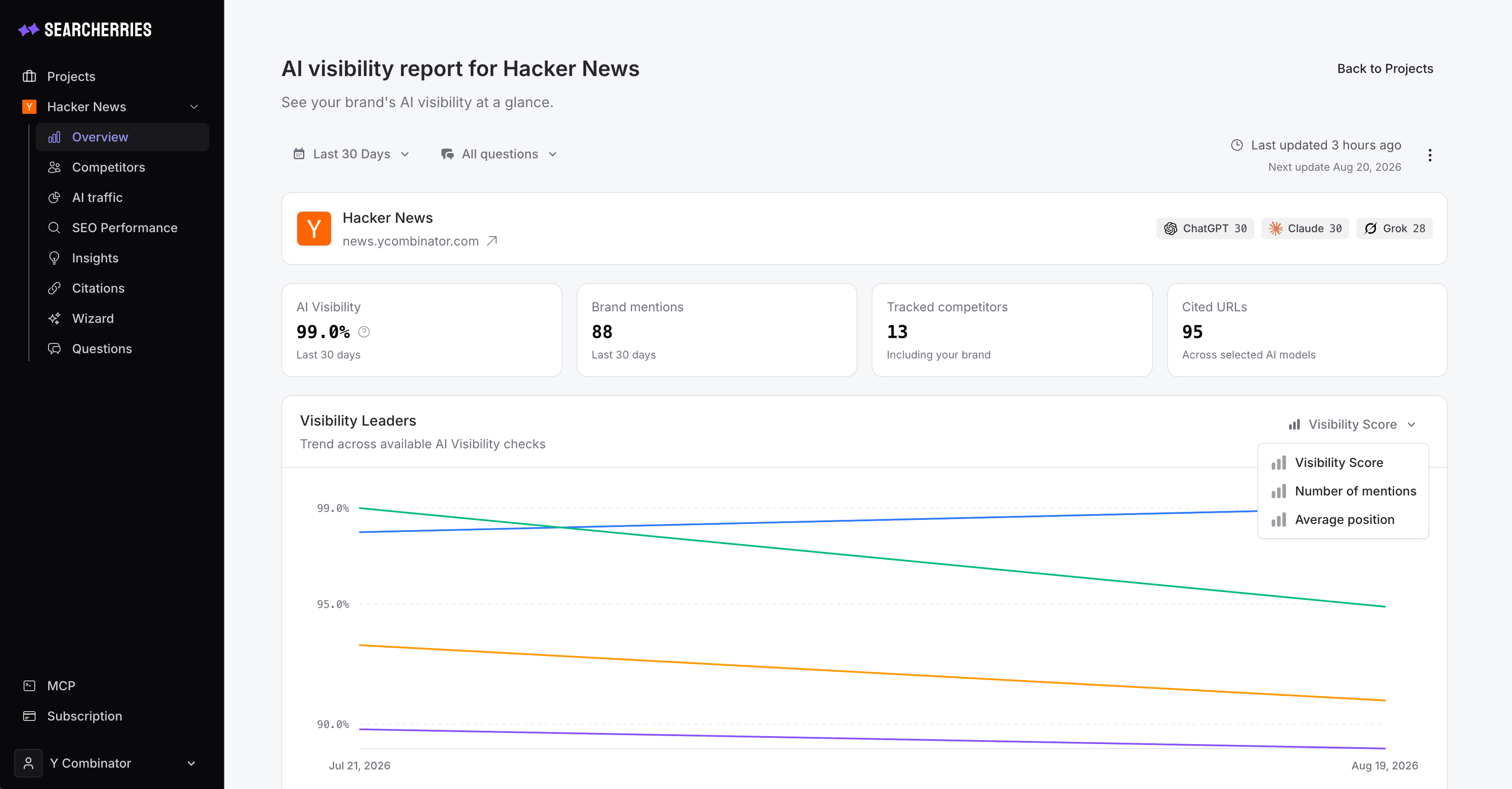This screenshot has height=789, width=1512.
Task: Open the All questions filter dropdown
Action: coord(499,154)
